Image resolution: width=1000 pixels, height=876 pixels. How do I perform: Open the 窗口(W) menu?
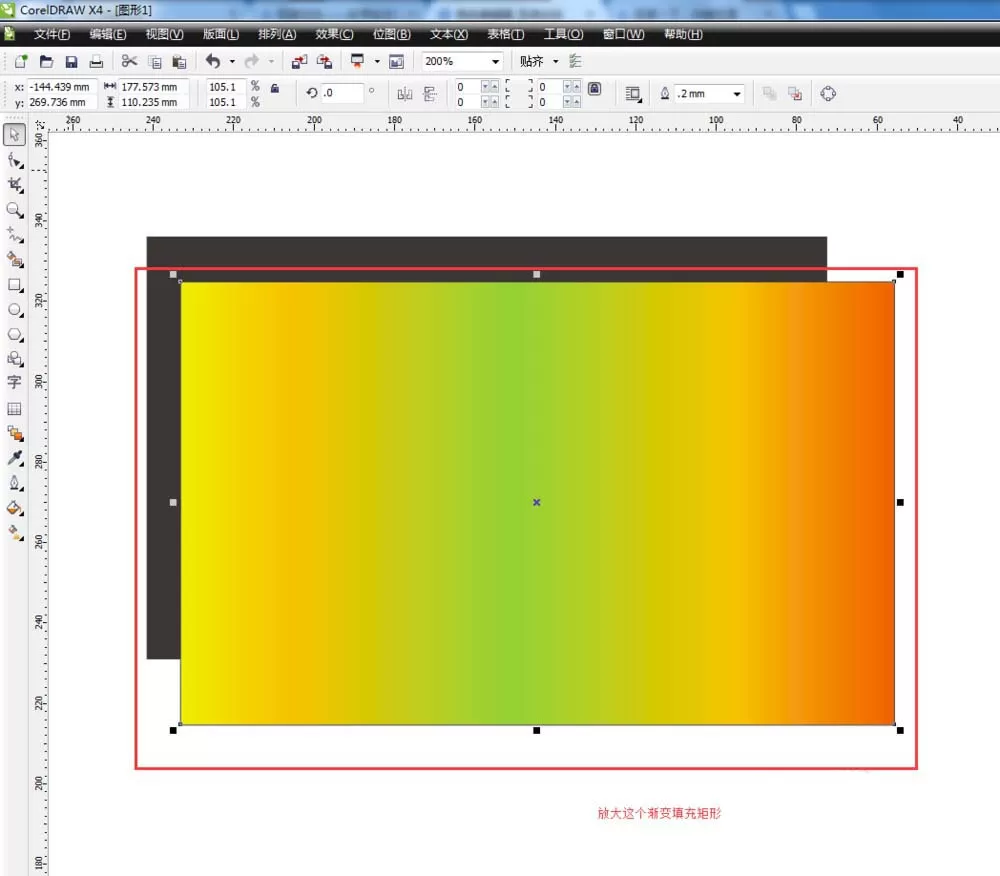point(624,34)
